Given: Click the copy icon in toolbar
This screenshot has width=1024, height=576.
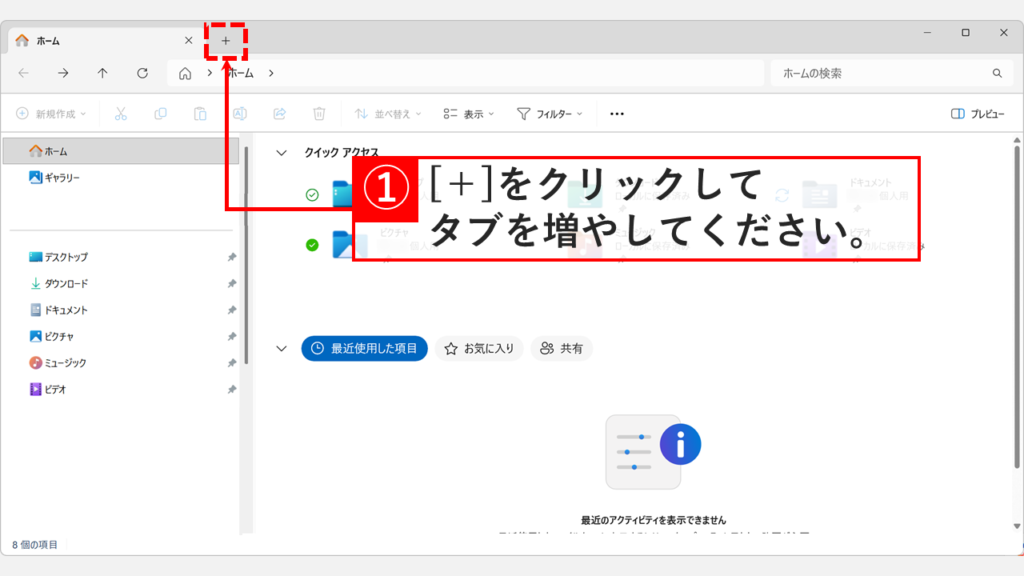Looking at the screenshot, I should click(x=160, y=114).
